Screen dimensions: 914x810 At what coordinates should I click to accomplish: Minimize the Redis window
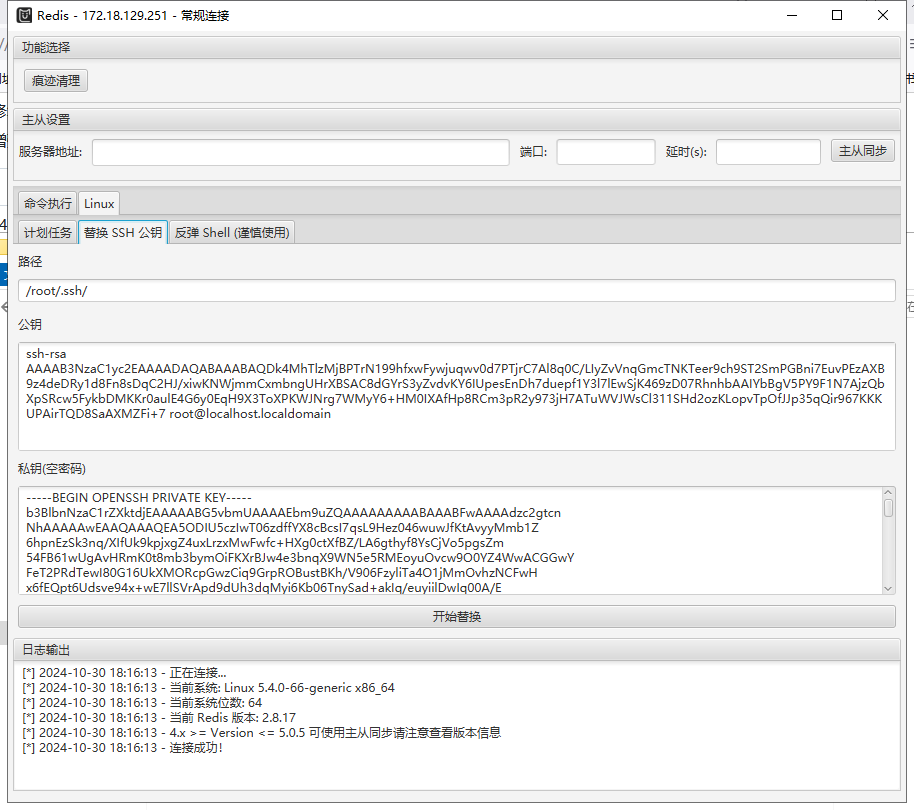tap(792, 15)
